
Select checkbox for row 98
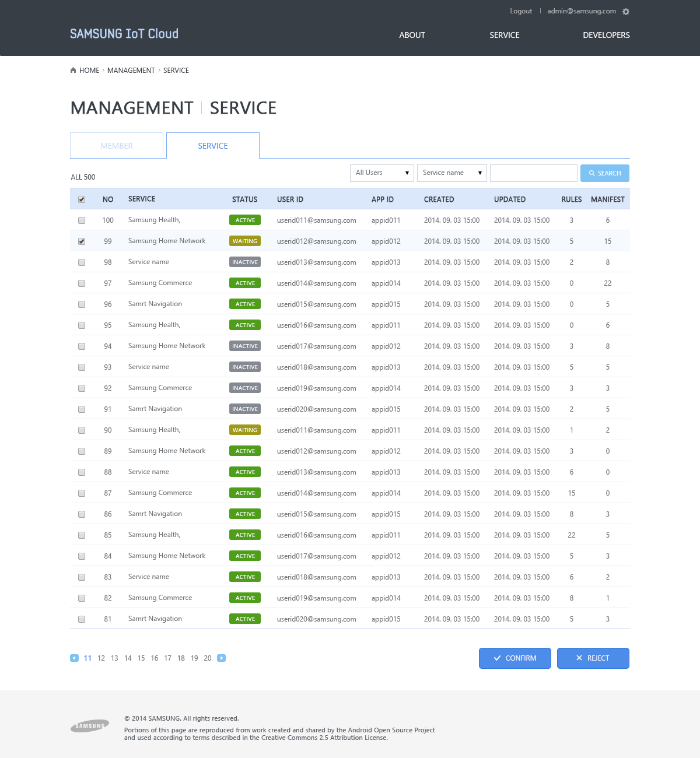[x=82, y=262]
